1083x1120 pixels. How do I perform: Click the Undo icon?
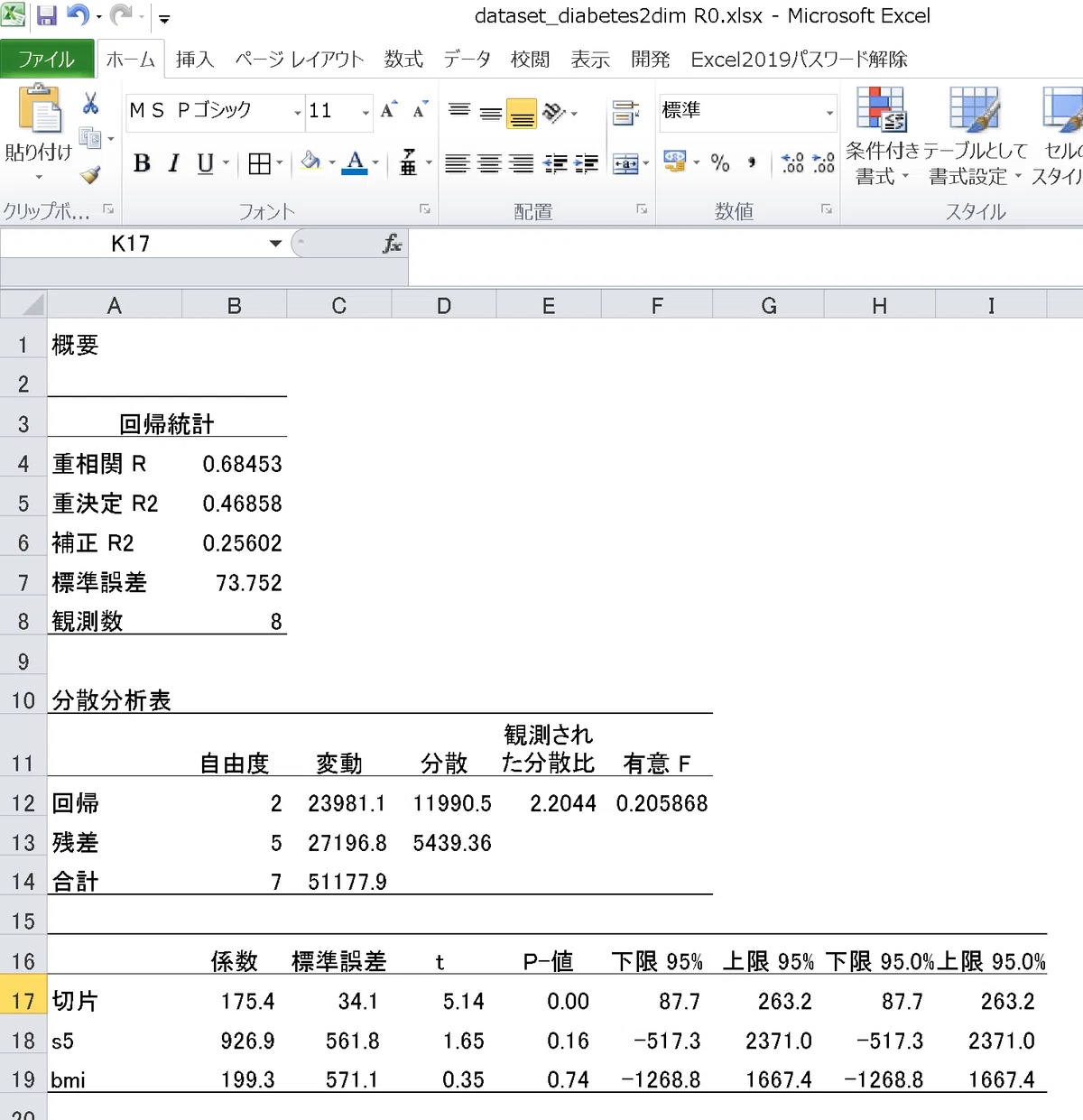[79, 15]
